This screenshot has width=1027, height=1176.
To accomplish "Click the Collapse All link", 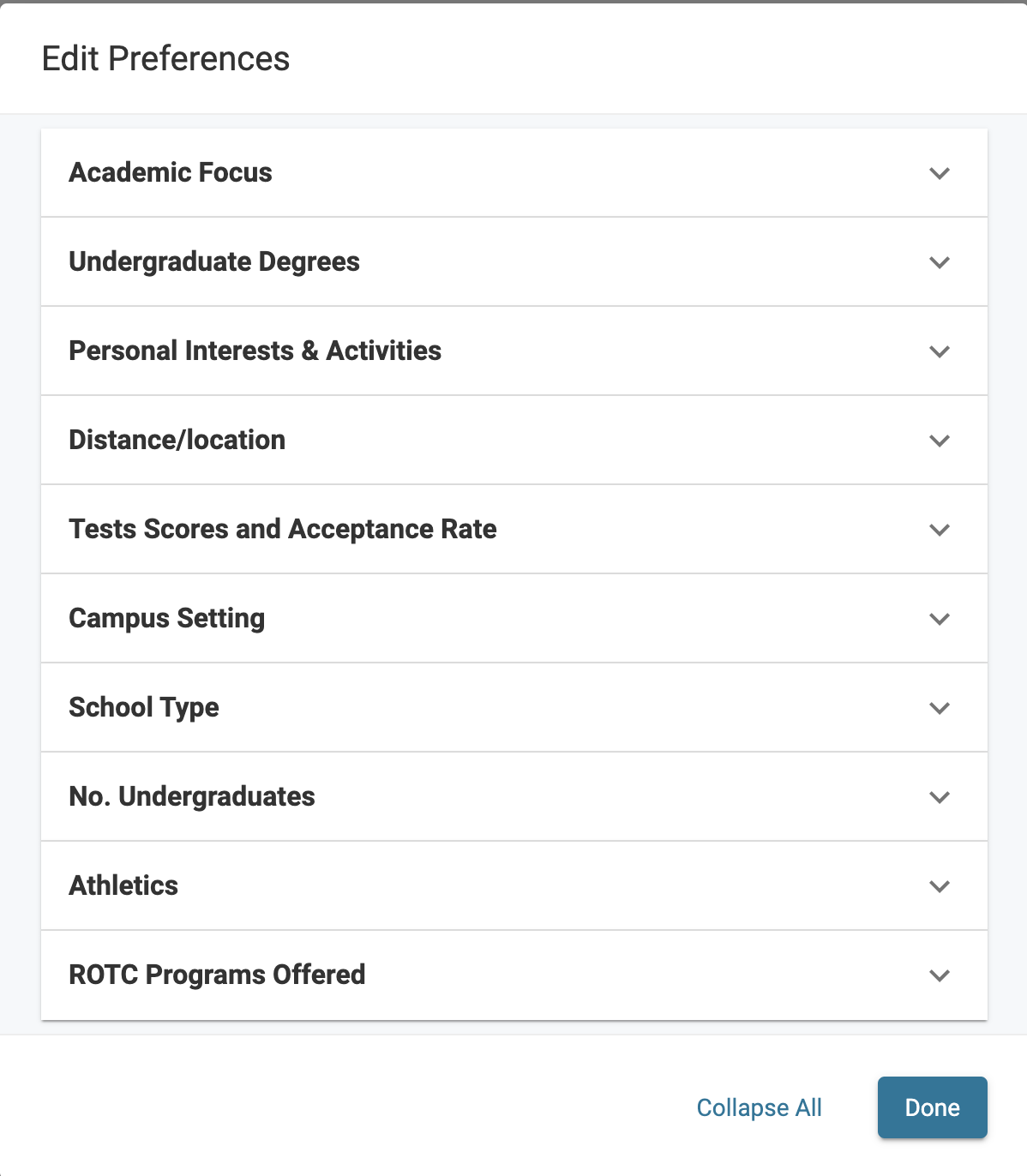I will [x=759, y=1107].
